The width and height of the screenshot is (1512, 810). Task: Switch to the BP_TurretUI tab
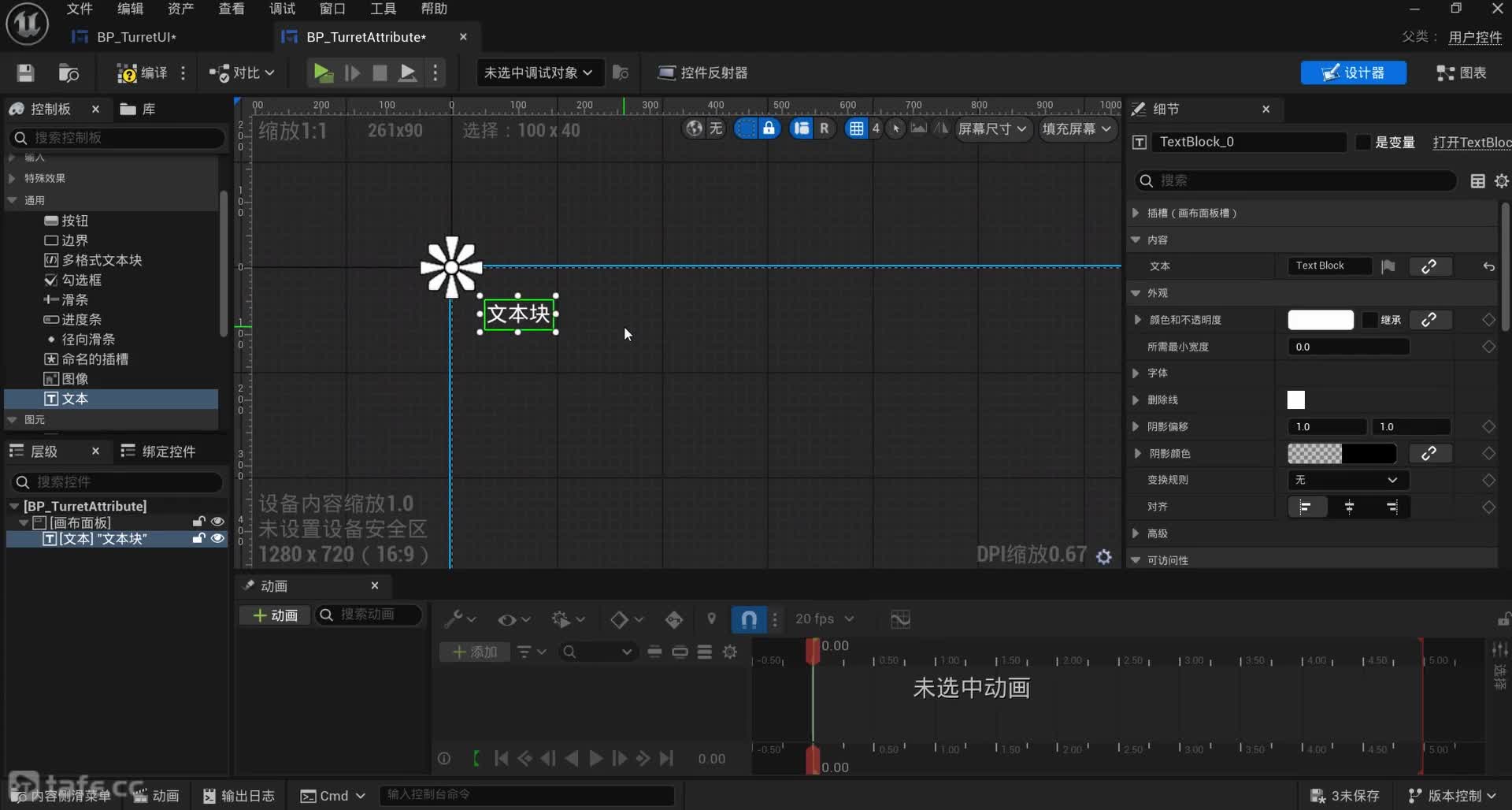[x=136, y=37]
